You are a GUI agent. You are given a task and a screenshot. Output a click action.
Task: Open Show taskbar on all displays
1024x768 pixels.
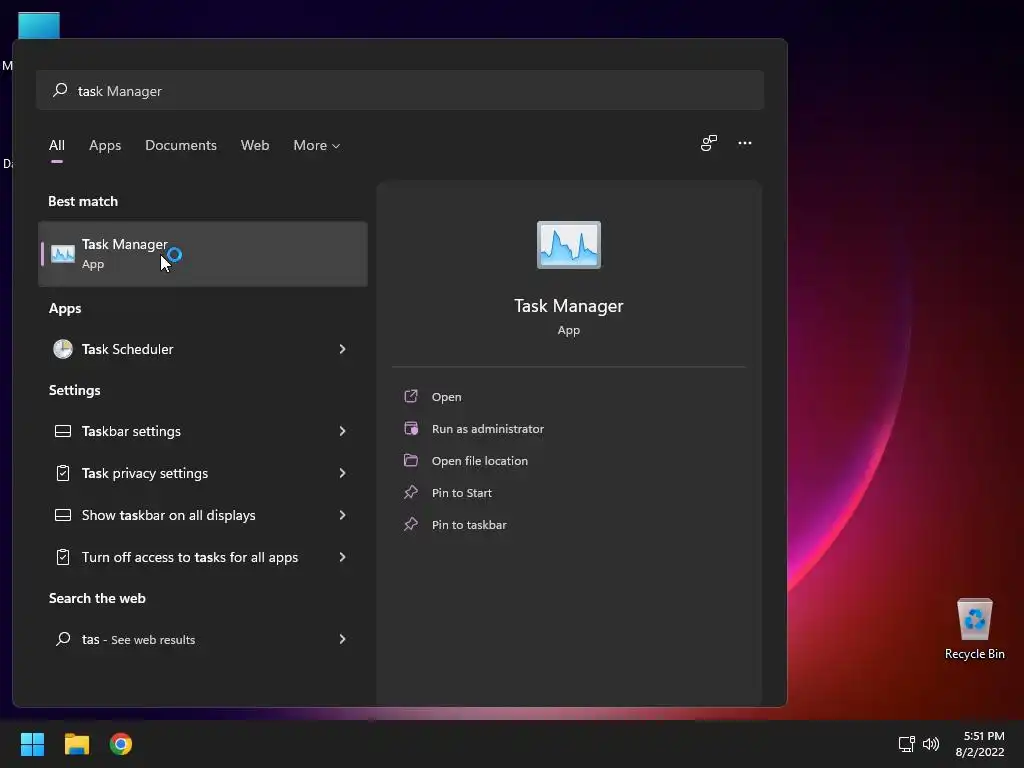tap(202, 515)
